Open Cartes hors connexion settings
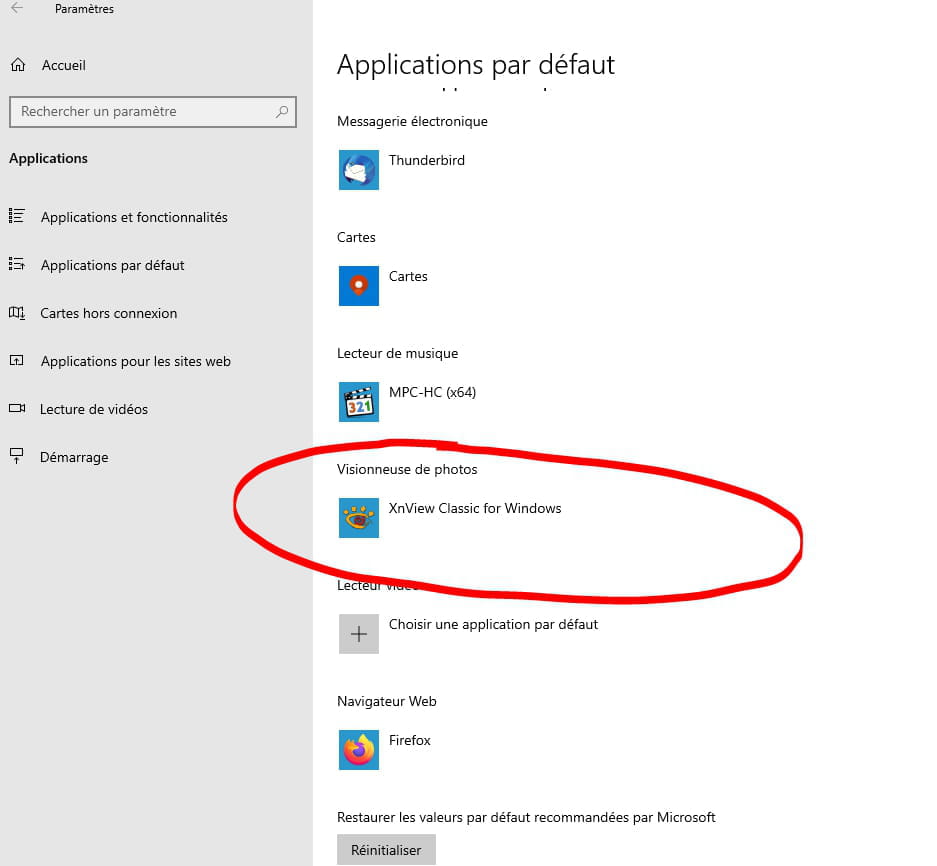The width and height of the screenshot is (937, 866). tap(108, 313)
